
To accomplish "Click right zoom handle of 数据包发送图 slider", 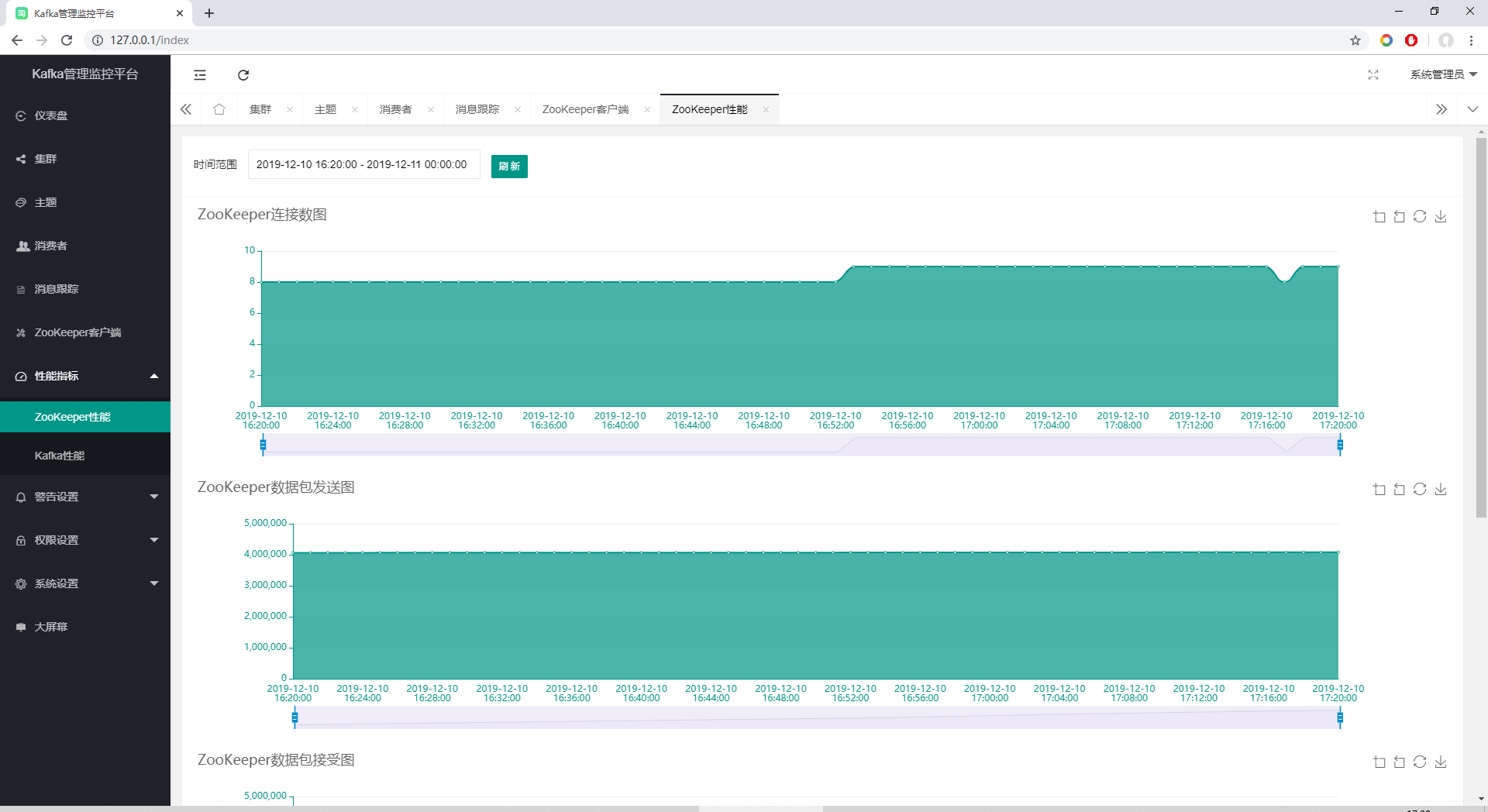I will pos(1340,717).
